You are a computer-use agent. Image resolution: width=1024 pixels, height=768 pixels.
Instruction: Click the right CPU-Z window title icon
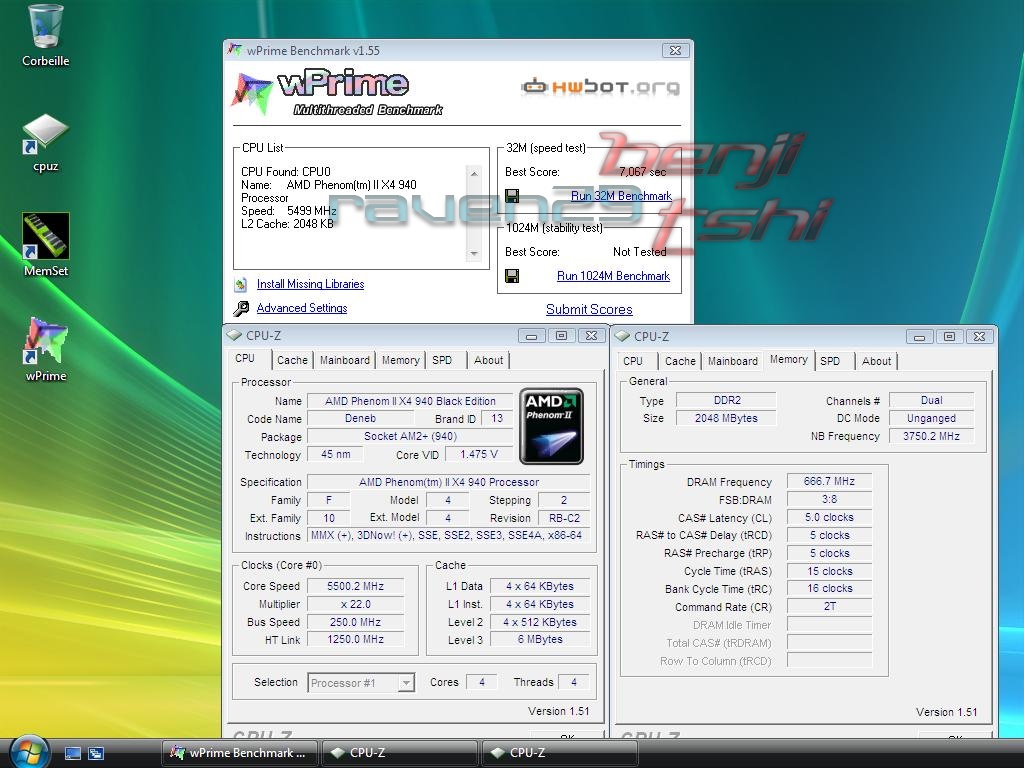point(622,336)
